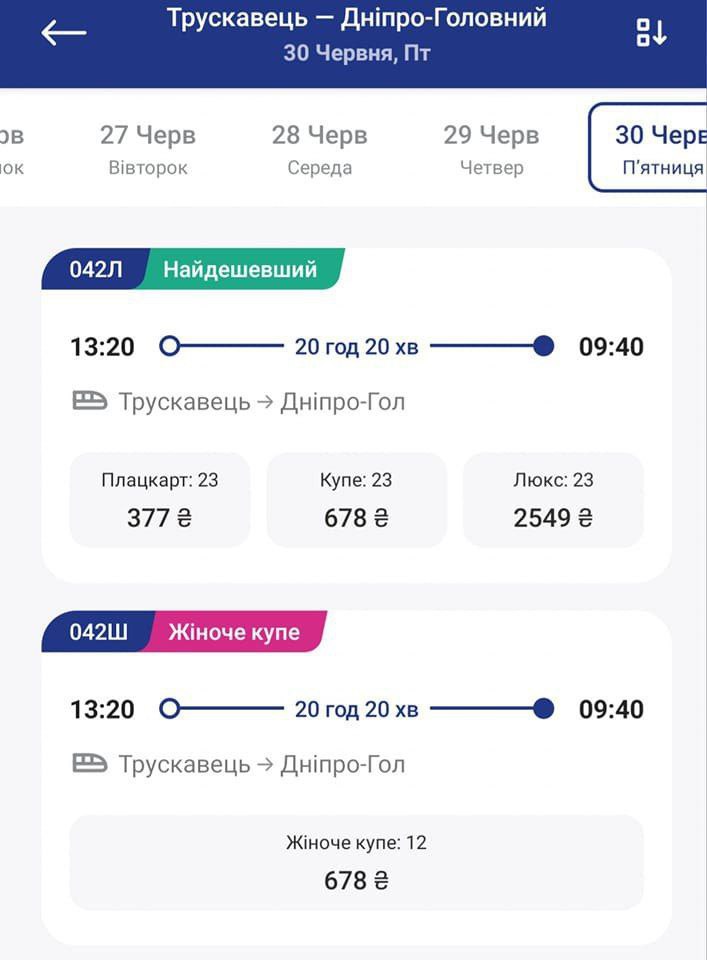The height and width of the screenshot is (960, 707).
Task: Choose Люкс for 2549 ₴
Action: [553, 500]
